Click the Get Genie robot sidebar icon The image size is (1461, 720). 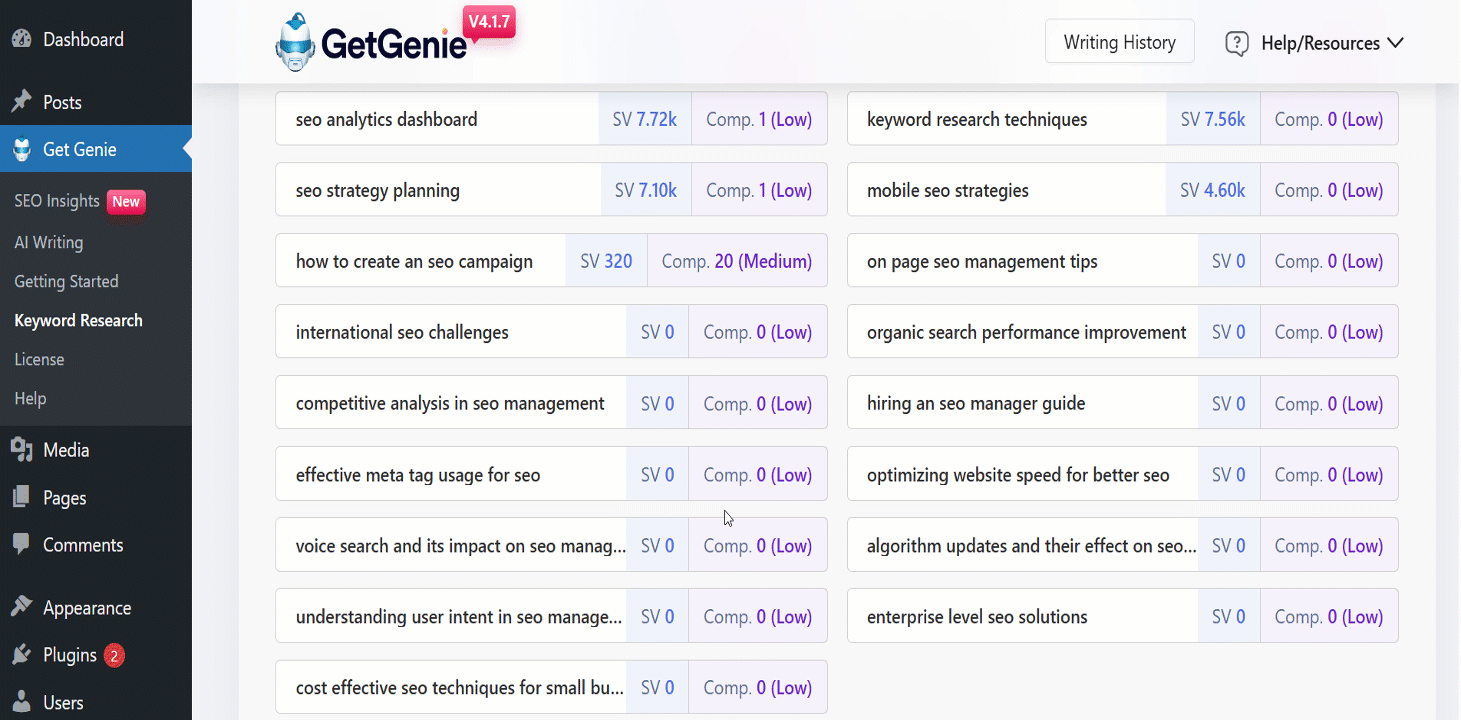pos(21,150)
